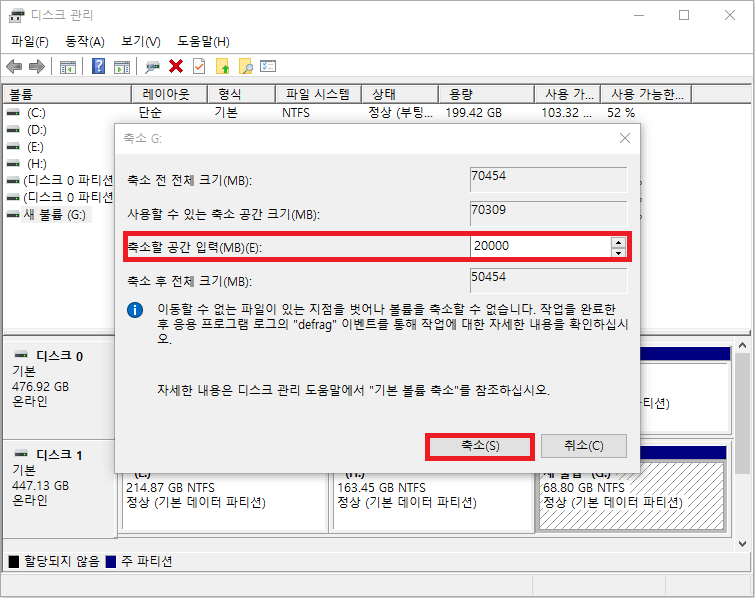755x598 pixels.
Task: Open the 보기(V) menu
Action: (141, 41)
